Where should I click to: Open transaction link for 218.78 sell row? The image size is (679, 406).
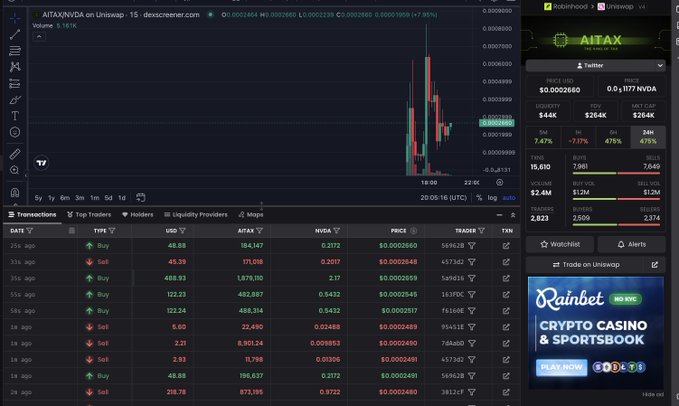point(506,392)
